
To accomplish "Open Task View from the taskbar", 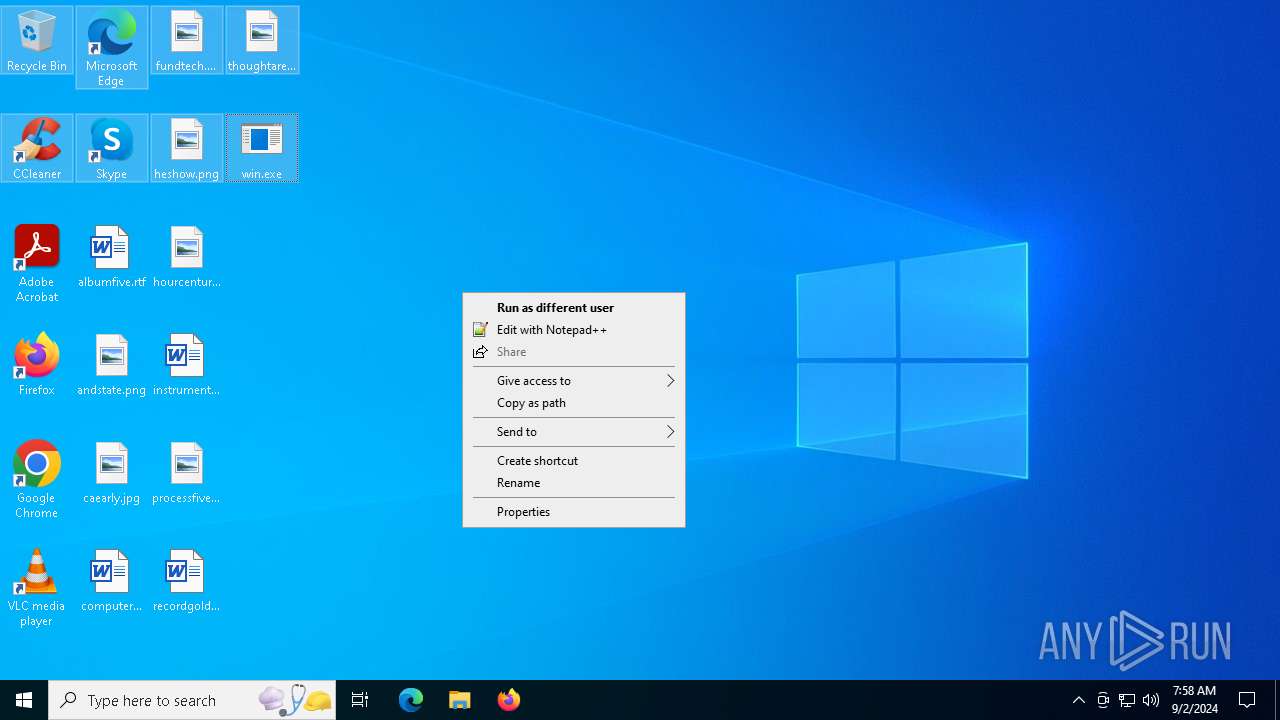I will click(360, 700).
